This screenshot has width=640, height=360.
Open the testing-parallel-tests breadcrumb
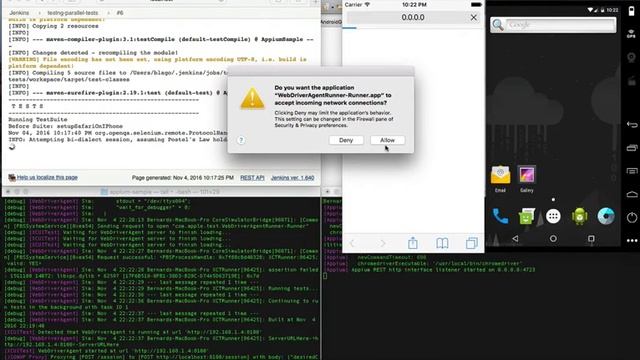point(73,13)
